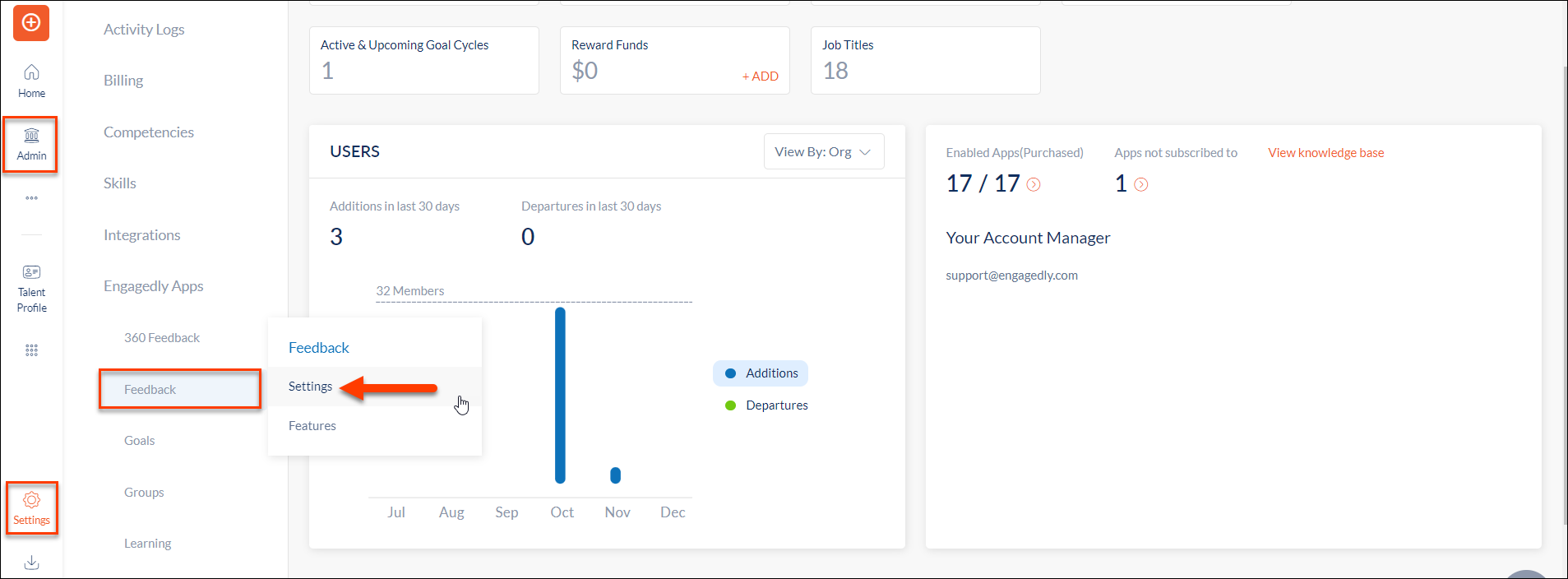Click Features in Feedback flyout menu
Viewport: 1568px width, 579px height.
(x=312, y=426)
